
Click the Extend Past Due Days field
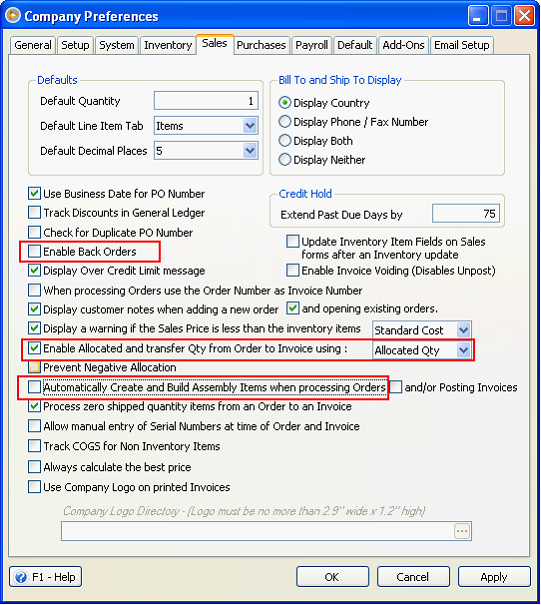(x=466, y=214)
